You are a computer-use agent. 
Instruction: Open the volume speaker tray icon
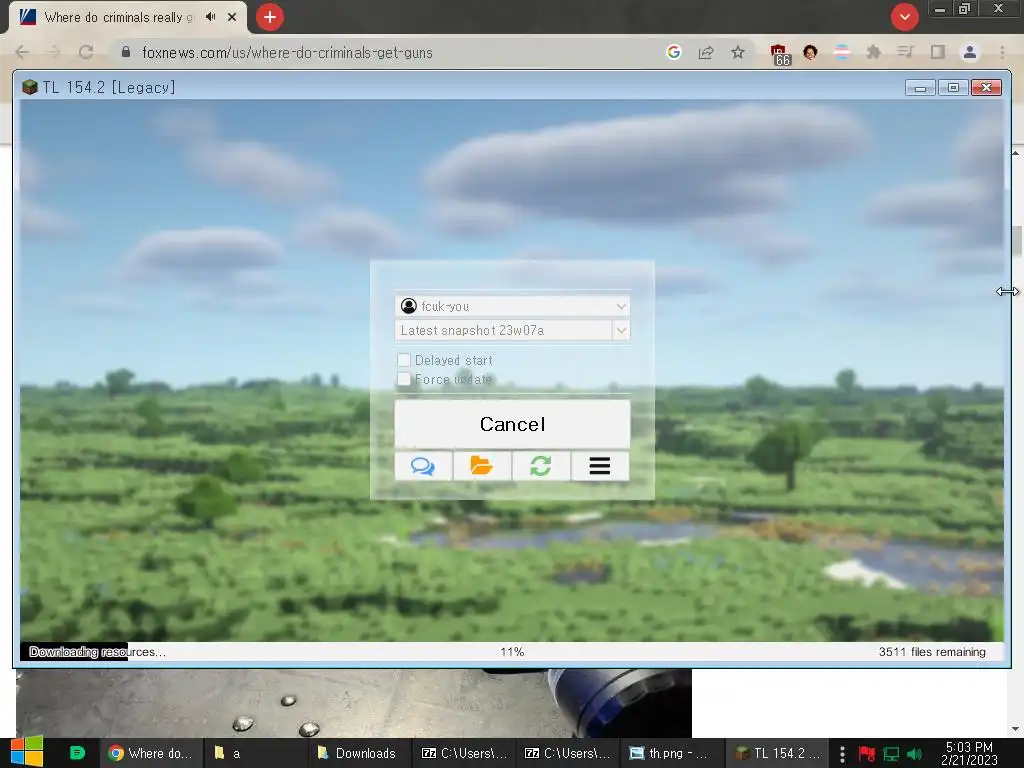click(x=914, y=754)
